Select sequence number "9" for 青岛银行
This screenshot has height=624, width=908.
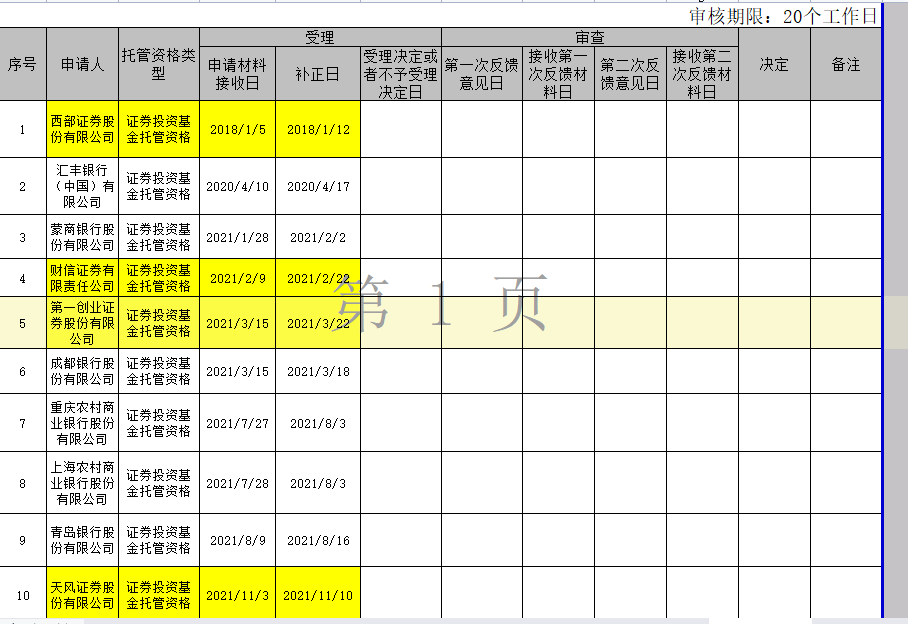[23, 540]
